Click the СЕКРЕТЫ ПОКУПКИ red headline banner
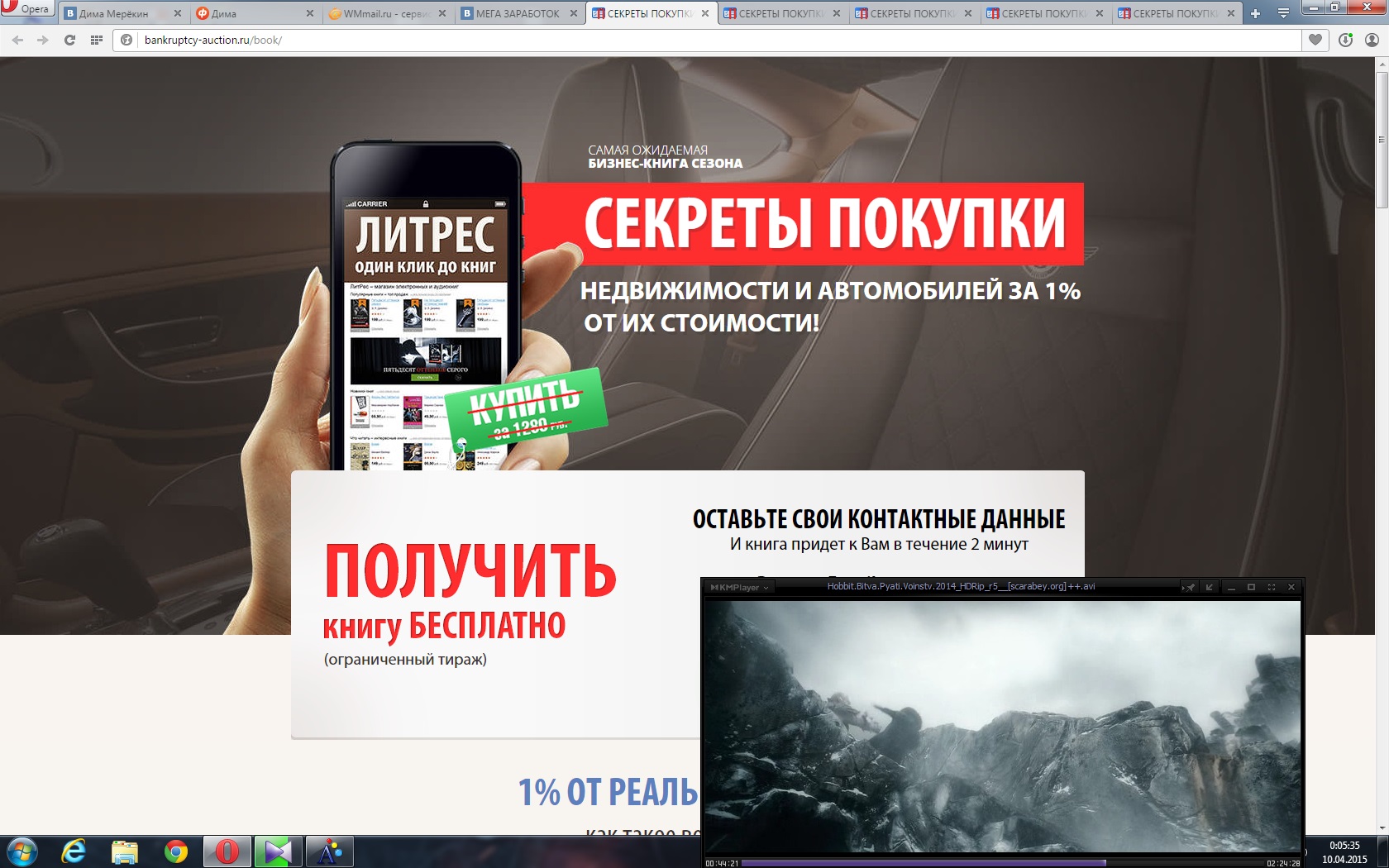The width and height of the screenshot is (1389, 868). pos(803,223)
